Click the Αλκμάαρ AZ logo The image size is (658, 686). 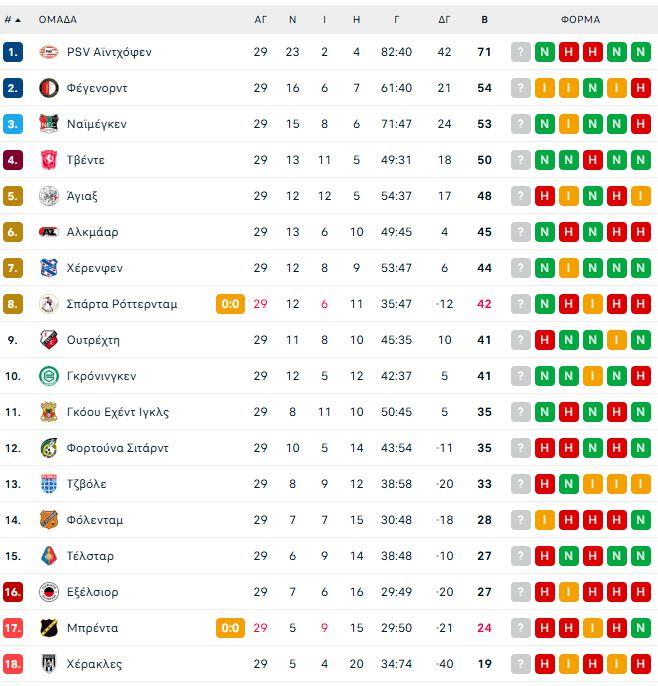pos(48,232)
